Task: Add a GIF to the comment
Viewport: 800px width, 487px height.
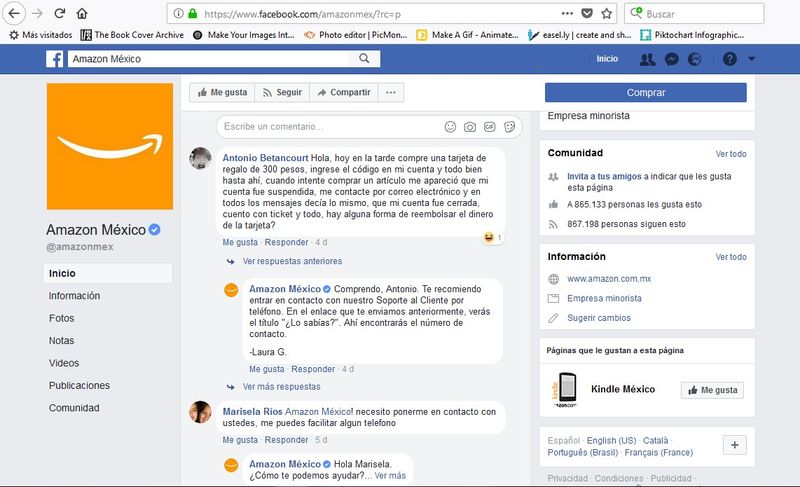Action: (490, 127)
